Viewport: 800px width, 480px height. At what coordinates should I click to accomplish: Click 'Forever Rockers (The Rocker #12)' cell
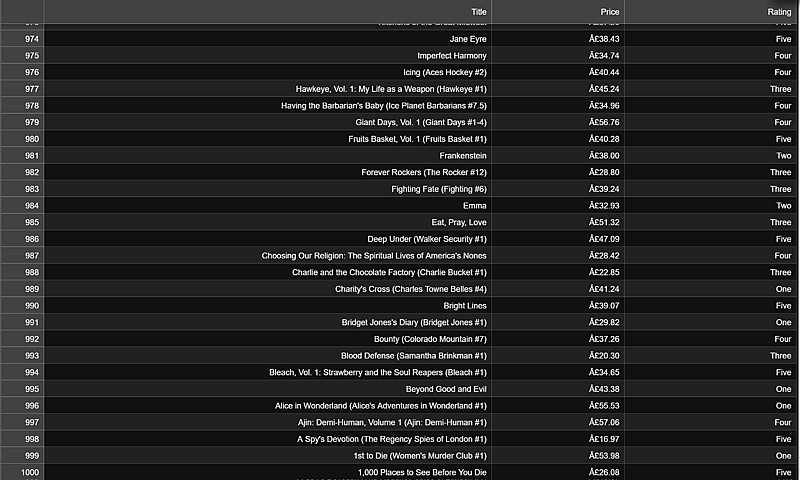267,172
